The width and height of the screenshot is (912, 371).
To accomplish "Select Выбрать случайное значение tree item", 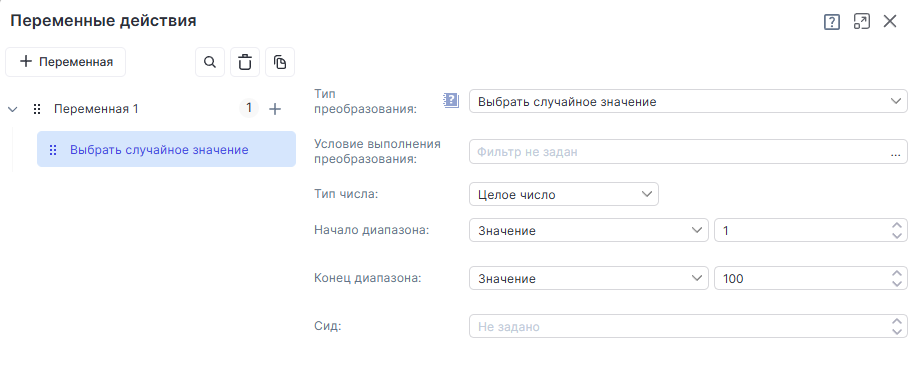I will 166,149.
